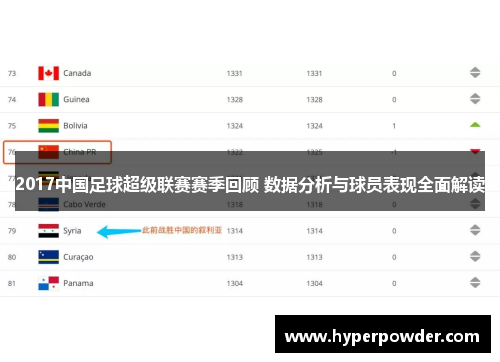Select Syria's total points 1314 in first column
This screenshot has width=500, height=362.
tap(235, 231)
